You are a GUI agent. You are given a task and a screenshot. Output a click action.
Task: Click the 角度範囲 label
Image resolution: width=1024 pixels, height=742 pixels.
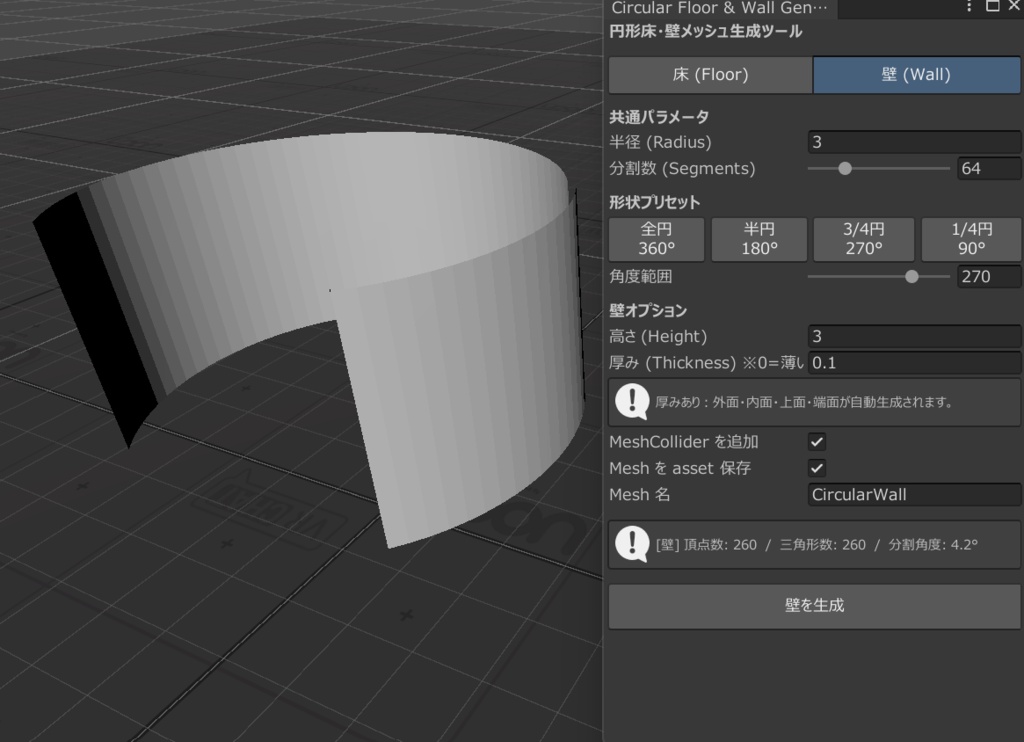tap(641, 276)
